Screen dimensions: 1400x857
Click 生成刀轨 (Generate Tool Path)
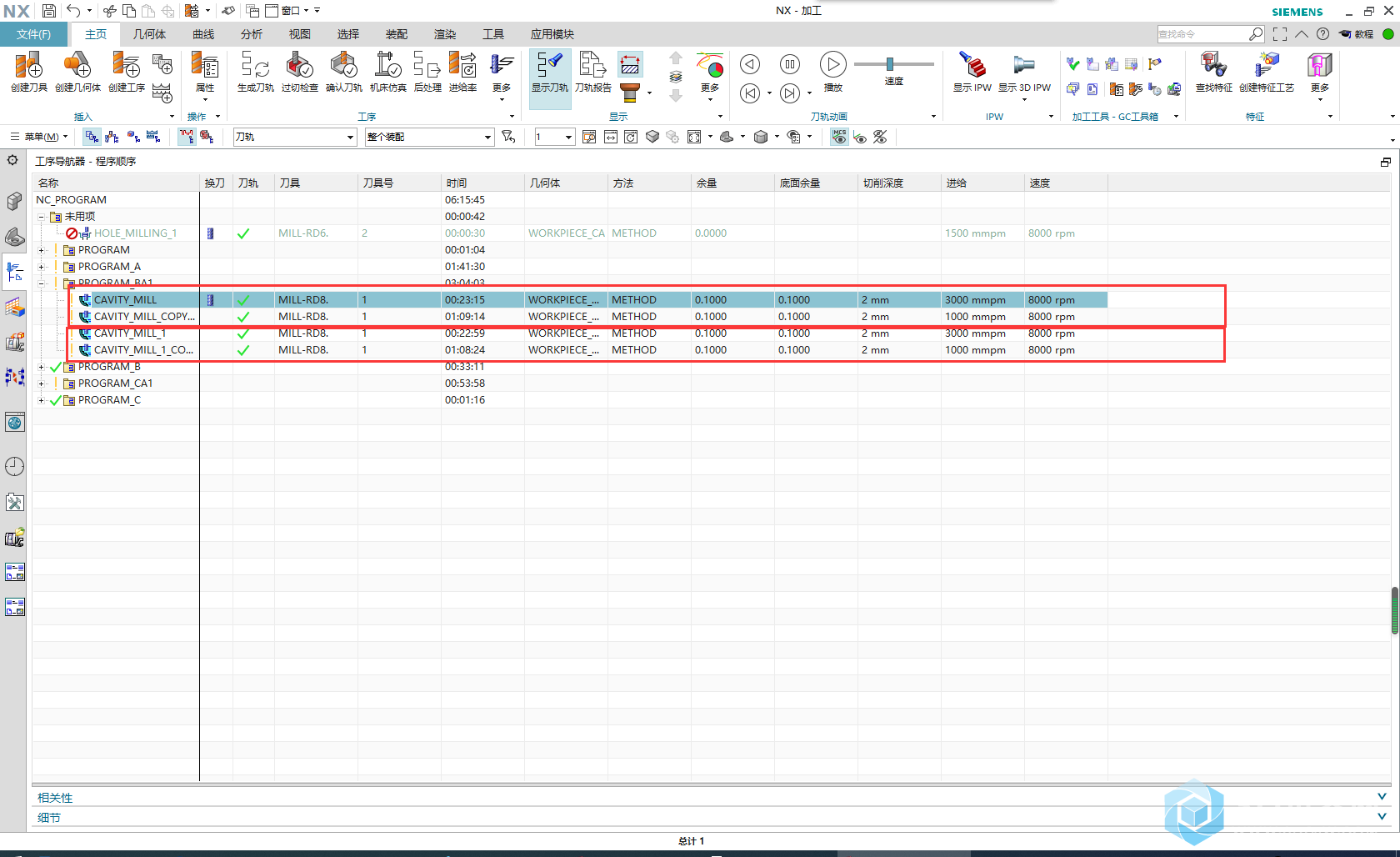[255, 71]
